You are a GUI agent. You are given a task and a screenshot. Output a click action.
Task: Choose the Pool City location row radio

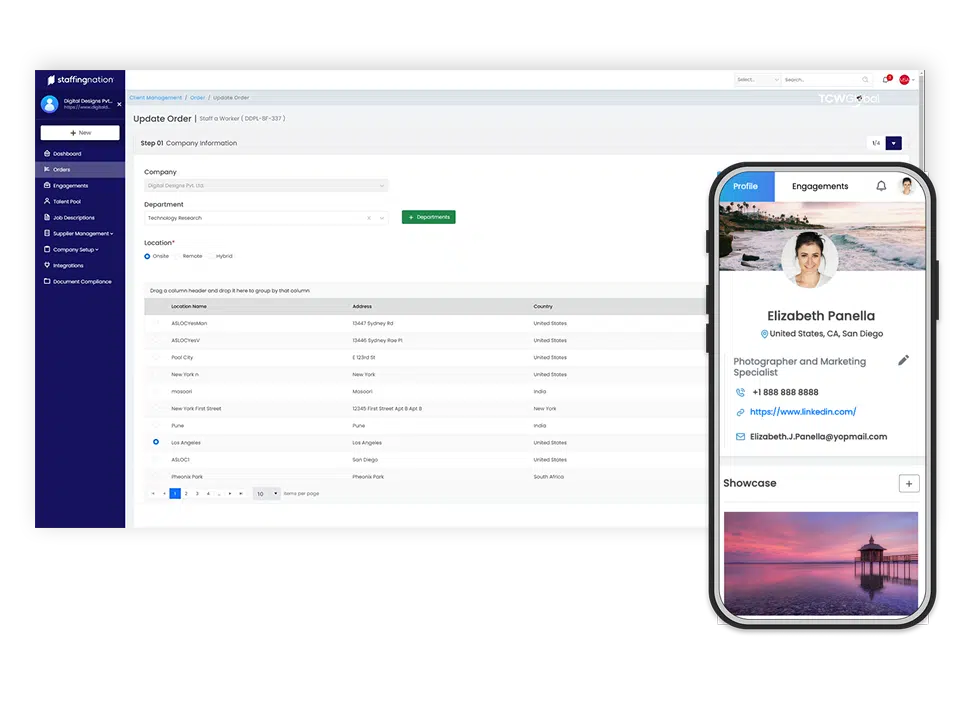click(155, 357)
